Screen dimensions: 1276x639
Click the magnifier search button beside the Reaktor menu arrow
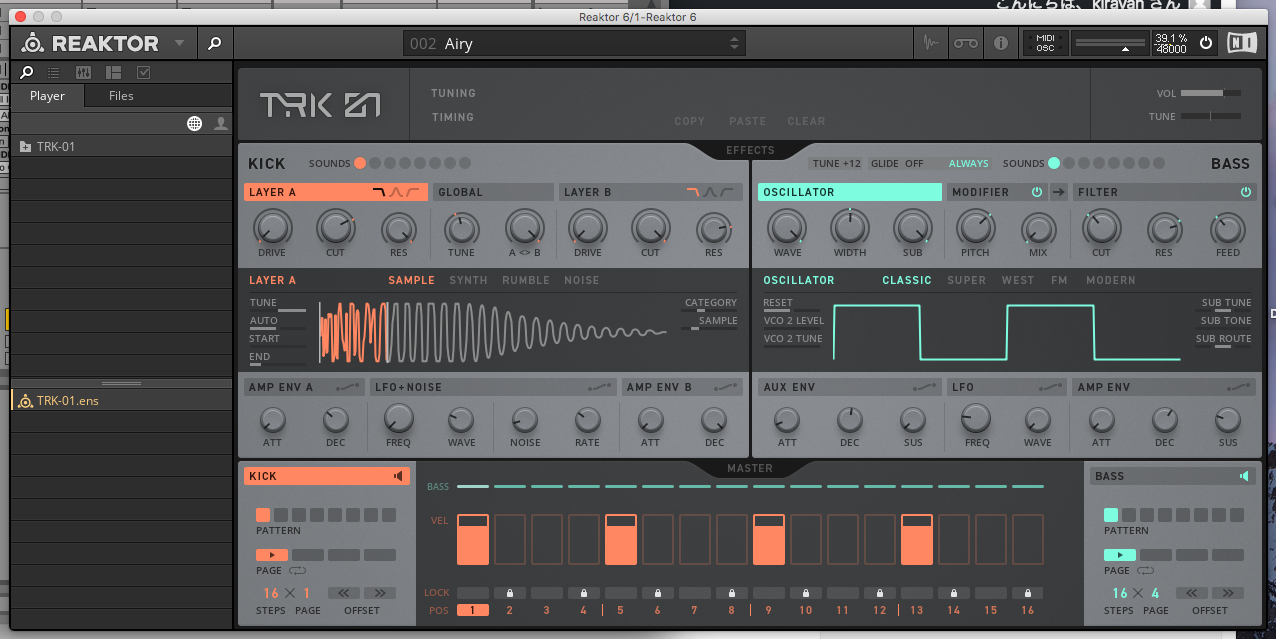pyautogui.click(x=214, y=43)
